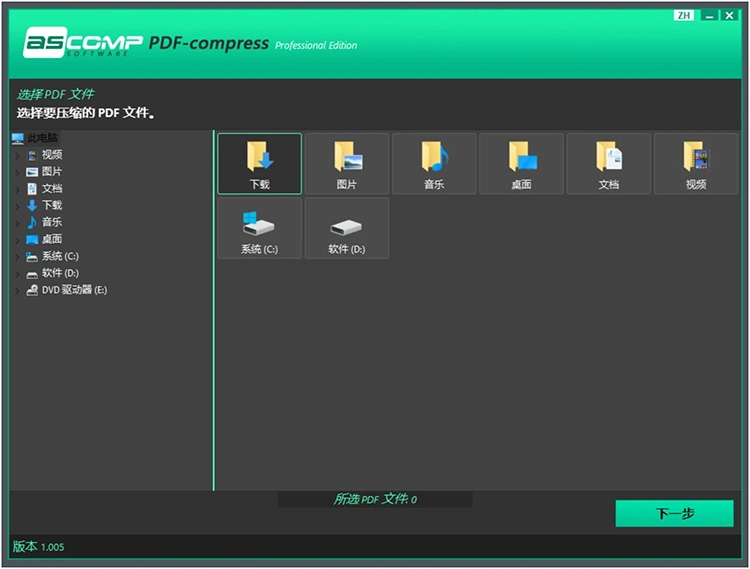Expand the 系统 (C:) tree node

coord(17,257)
